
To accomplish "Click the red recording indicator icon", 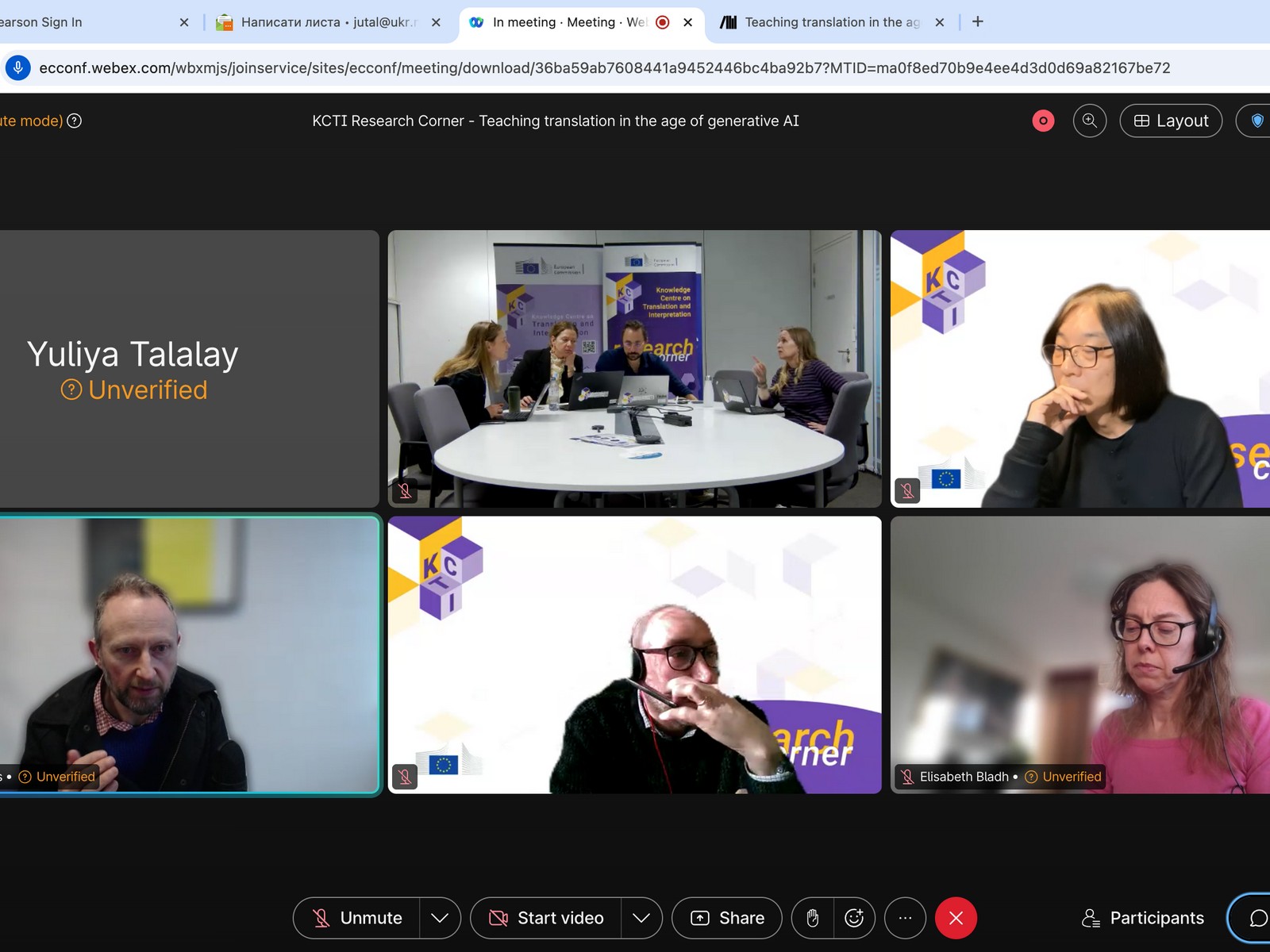I will click(1043, 121).
